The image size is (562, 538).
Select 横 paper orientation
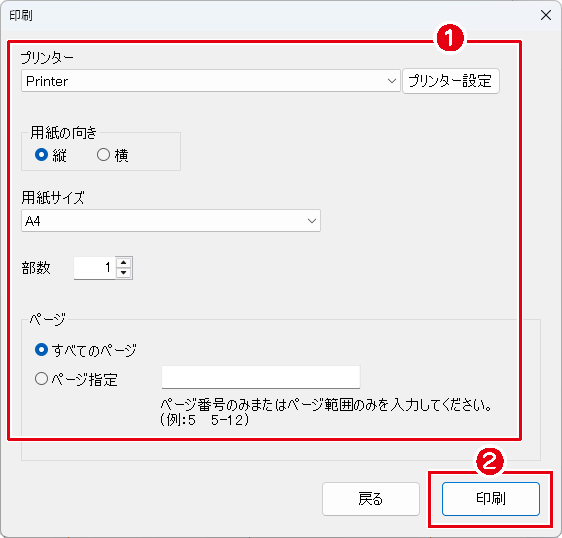[x=103, y=155]
